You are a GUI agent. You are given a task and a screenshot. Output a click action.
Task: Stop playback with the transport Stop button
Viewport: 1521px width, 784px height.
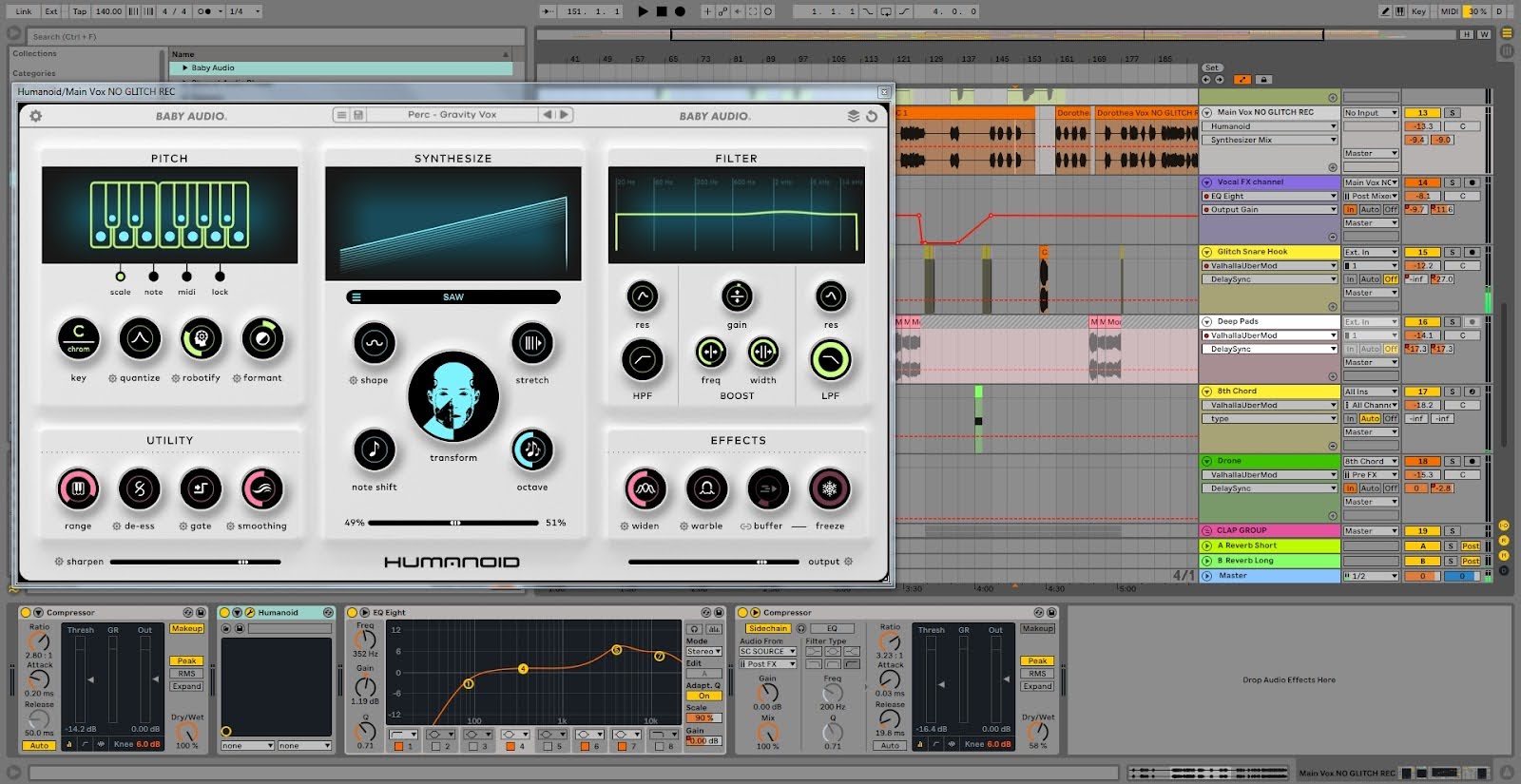pos(662,11)
